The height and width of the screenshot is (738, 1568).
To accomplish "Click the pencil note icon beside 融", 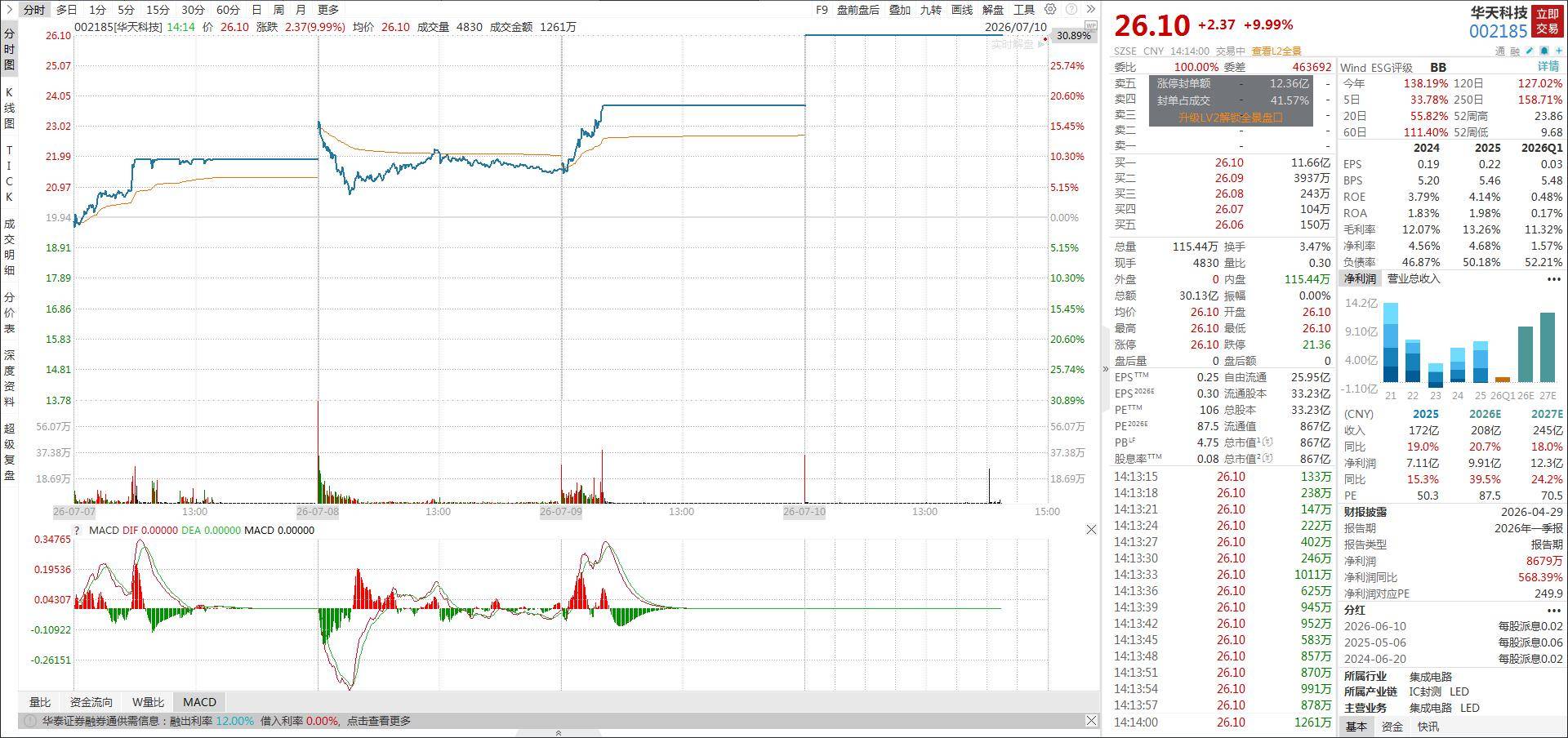I will point(1530,51).
